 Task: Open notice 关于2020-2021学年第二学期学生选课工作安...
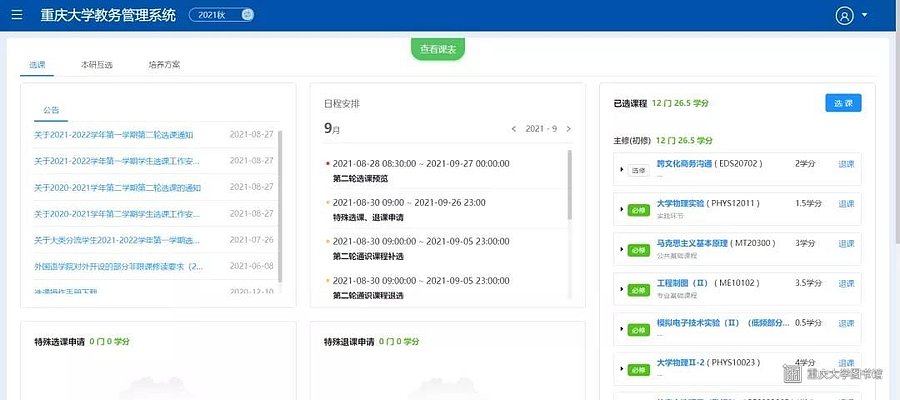point(117,214)
